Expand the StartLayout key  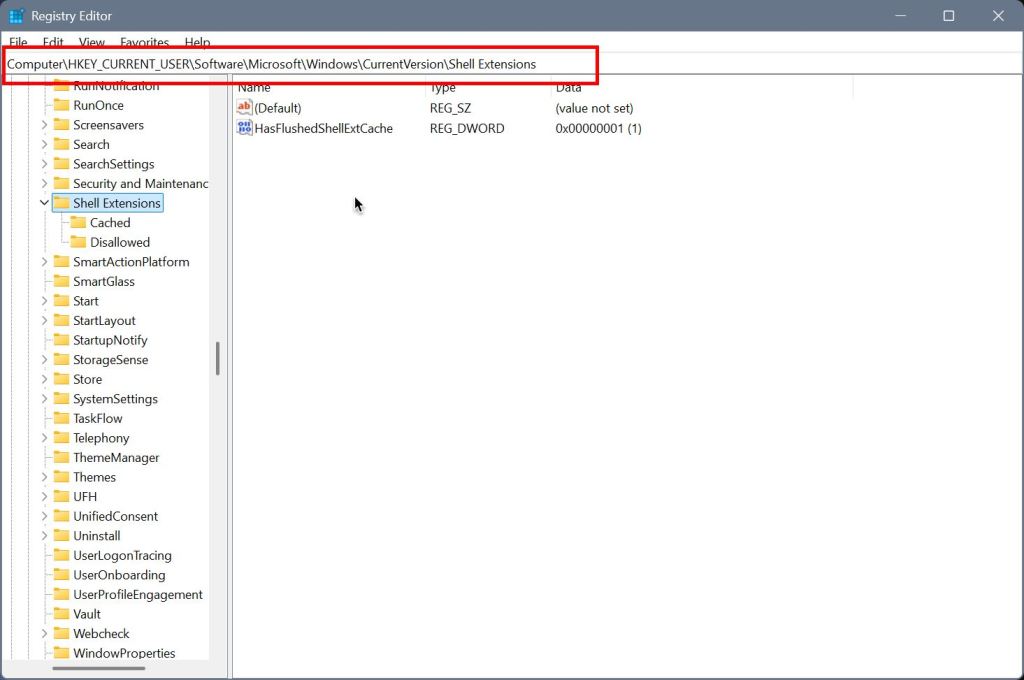coord(44,321)
